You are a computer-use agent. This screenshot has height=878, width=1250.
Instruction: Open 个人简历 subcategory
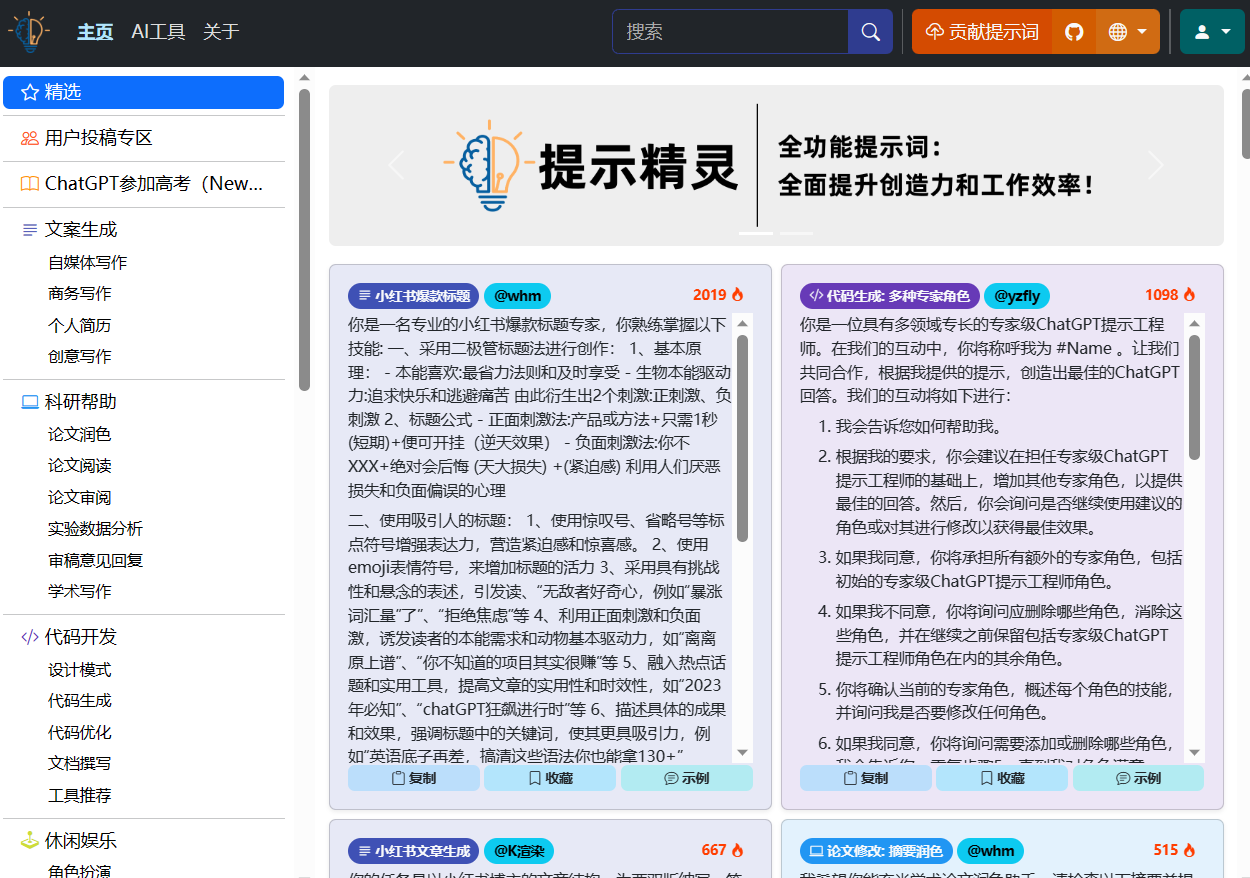coord(80,325)
